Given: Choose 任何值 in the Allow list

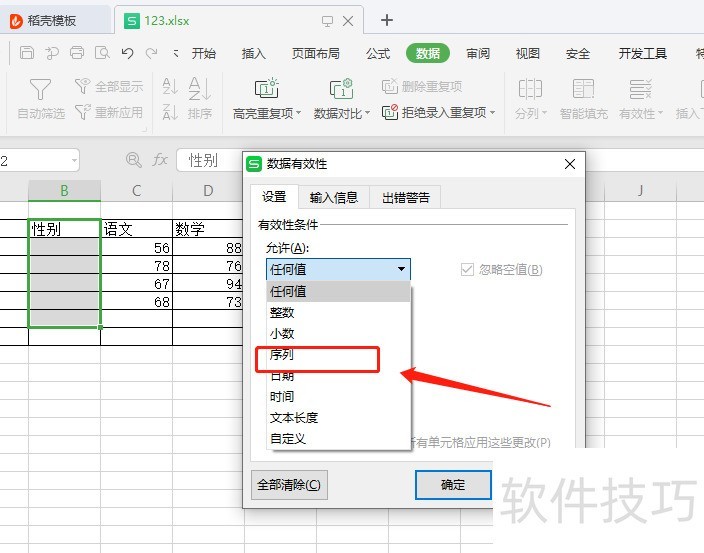Looking at the screenshot, I should pyautogui.click(x=339, y=291).
